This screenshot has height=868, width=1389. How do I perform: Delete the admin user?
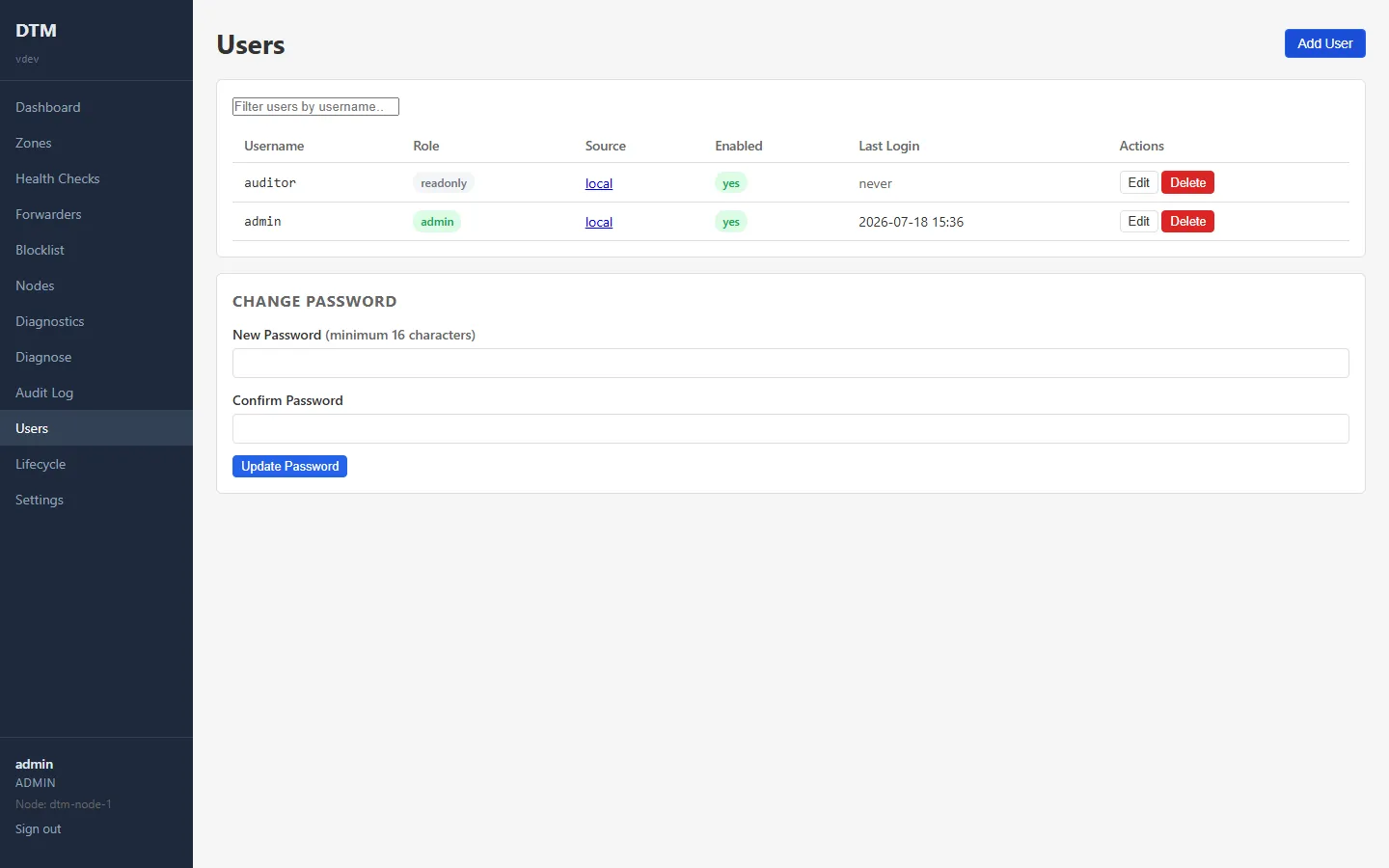pos(1187,221)
